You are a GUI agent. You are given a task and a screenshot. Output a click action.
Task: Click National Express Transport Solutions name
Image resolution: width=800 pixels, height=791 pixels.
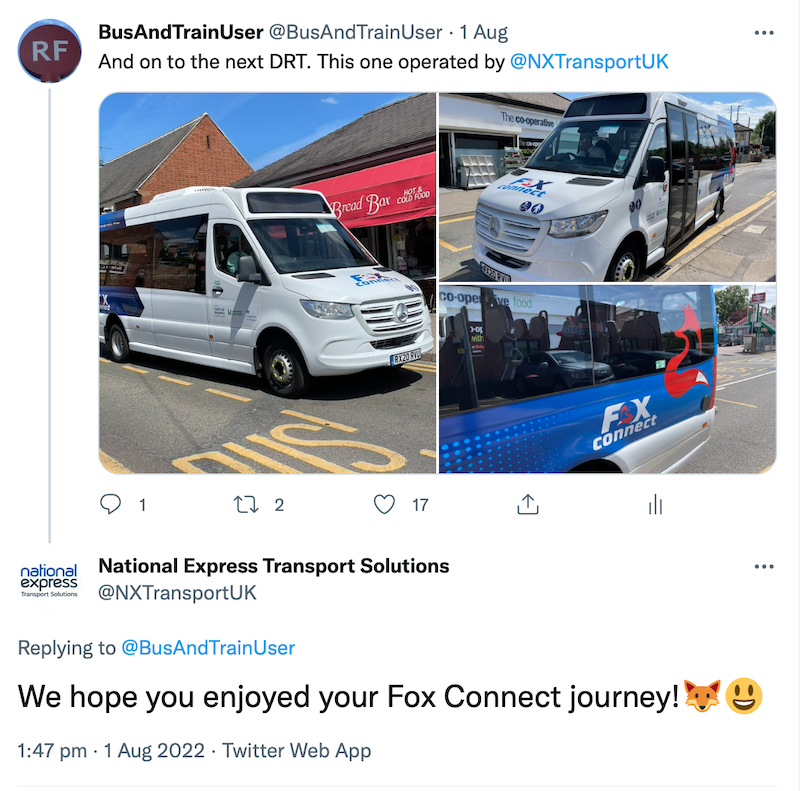coord(274,566)
